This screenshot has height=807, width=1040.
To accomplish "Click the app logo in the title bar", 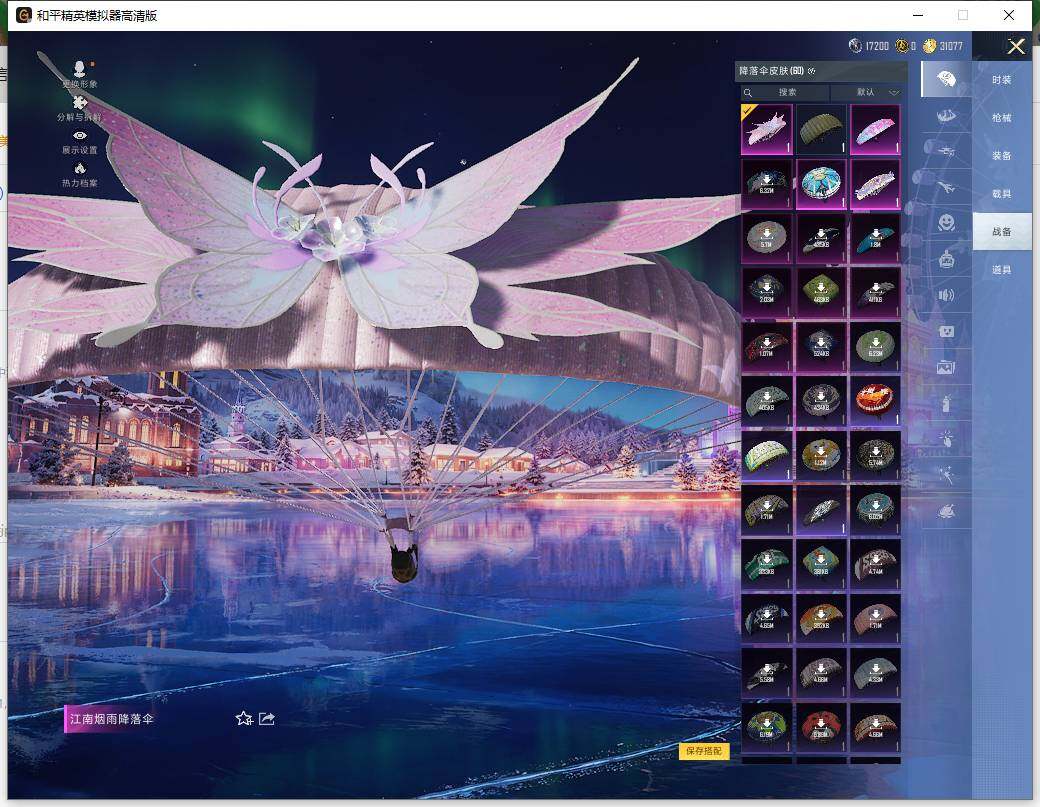I will click(24, 15).
